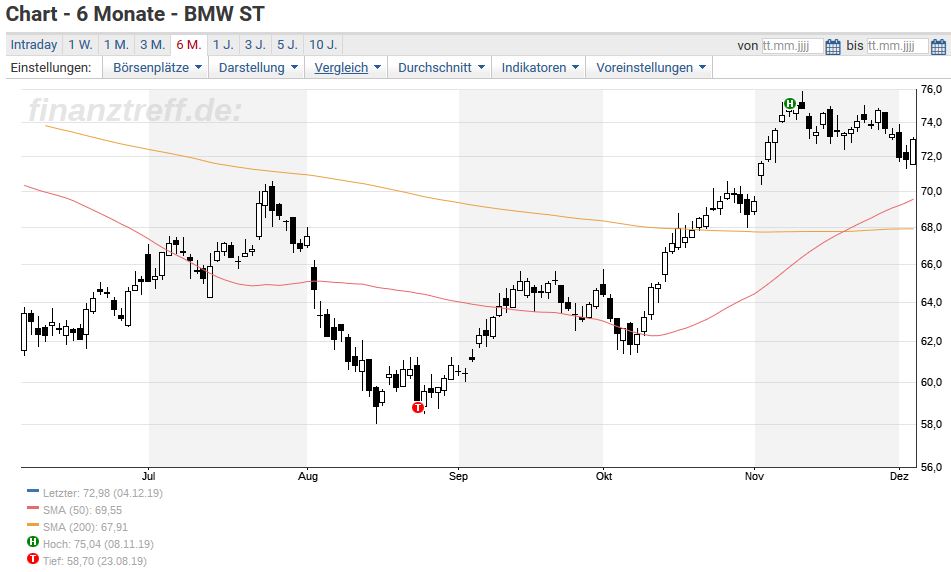Select the 1 M. time range tab

pos(116,45)
